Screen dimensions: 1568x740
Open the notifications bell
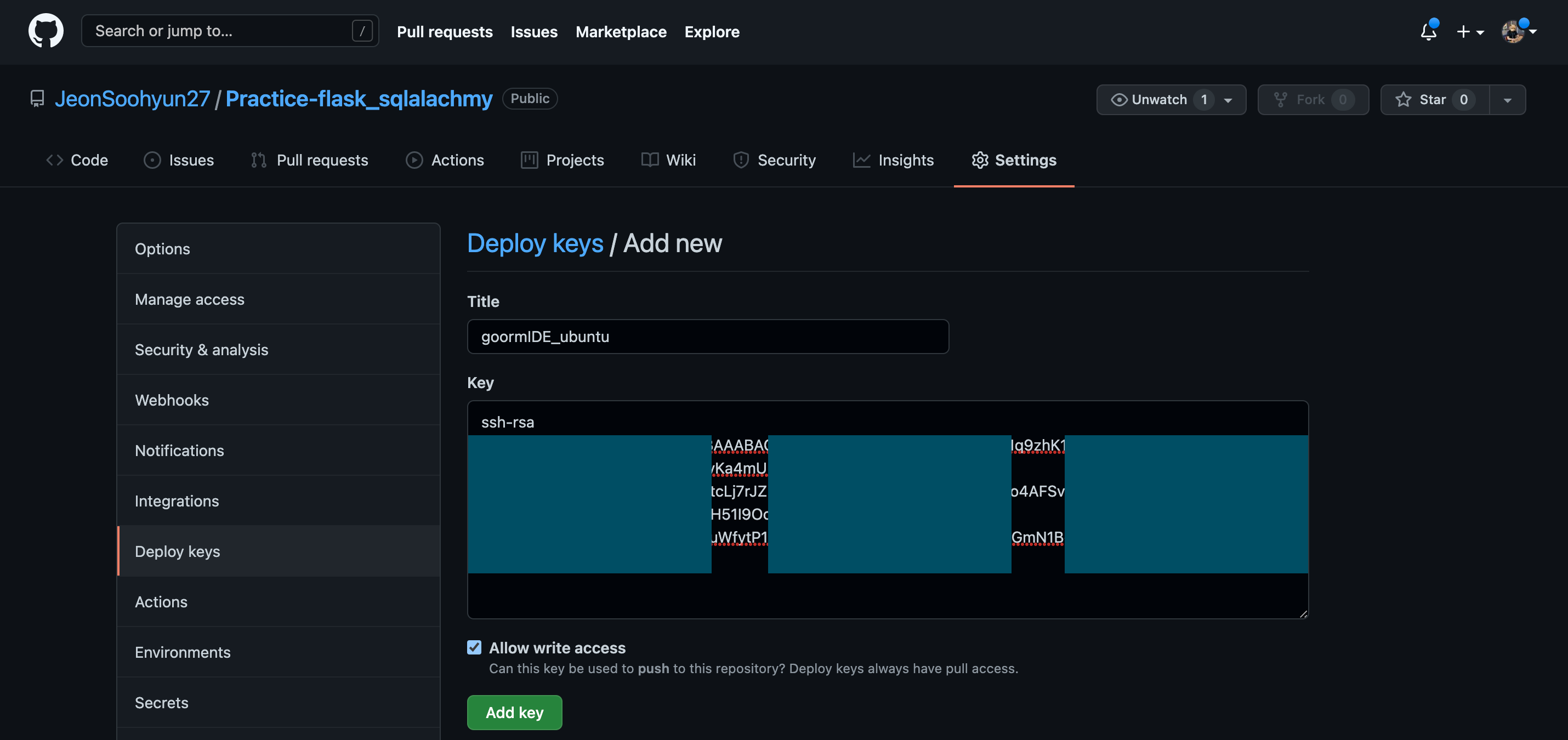click(x=1428, y=31)
